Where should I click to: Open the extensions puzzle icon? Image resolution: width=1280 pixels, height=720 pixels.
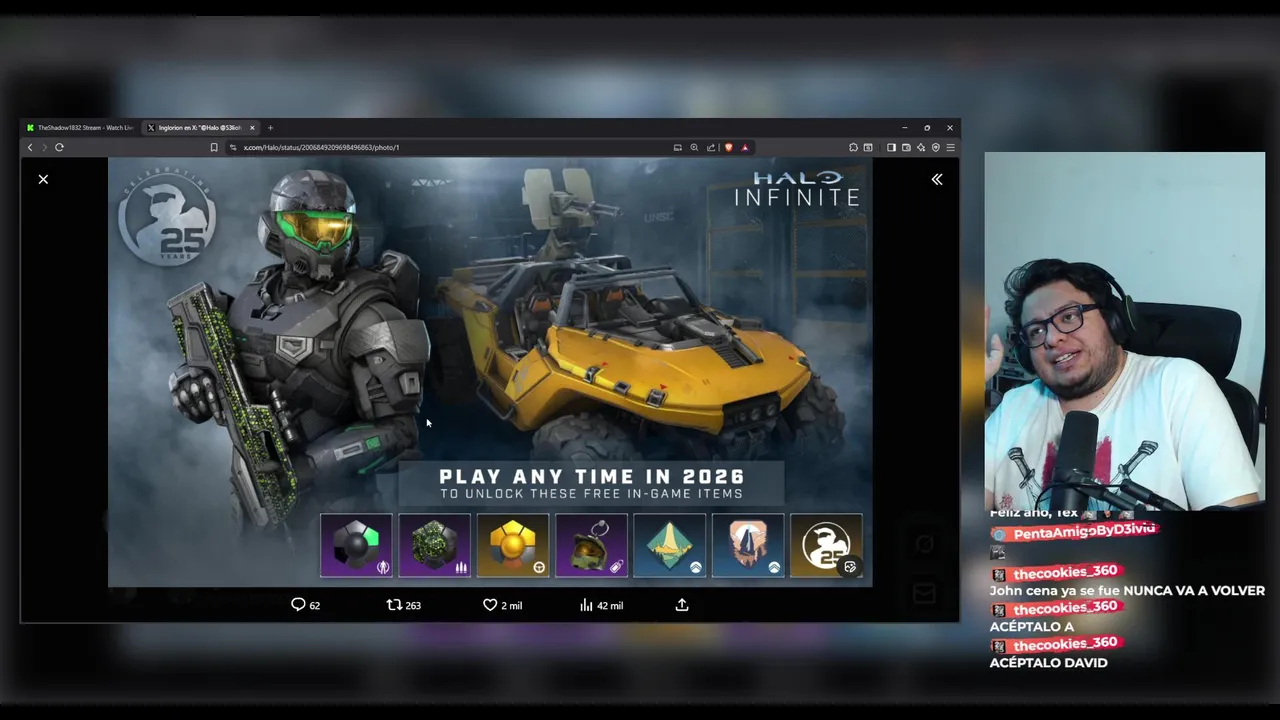pos(853,147)
